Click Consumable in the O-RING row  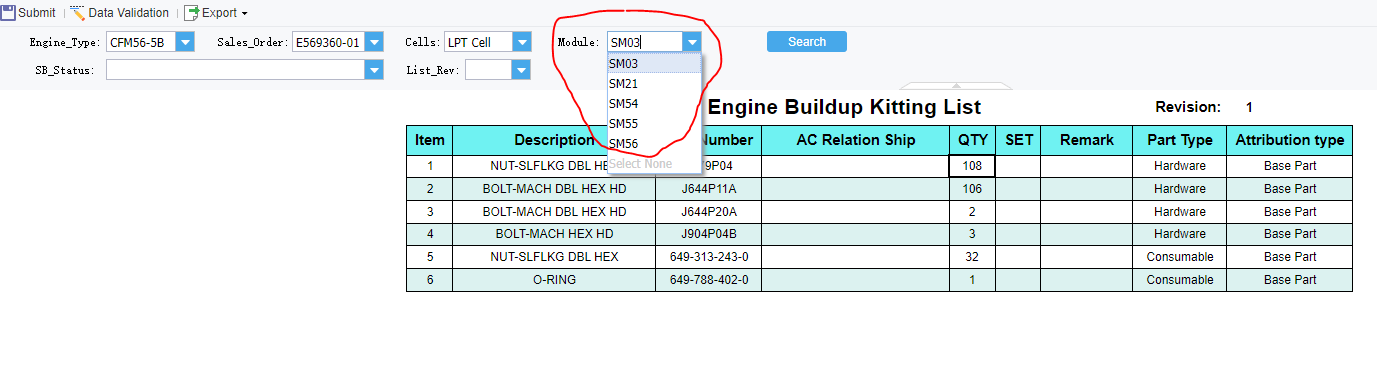(1180, 280)
